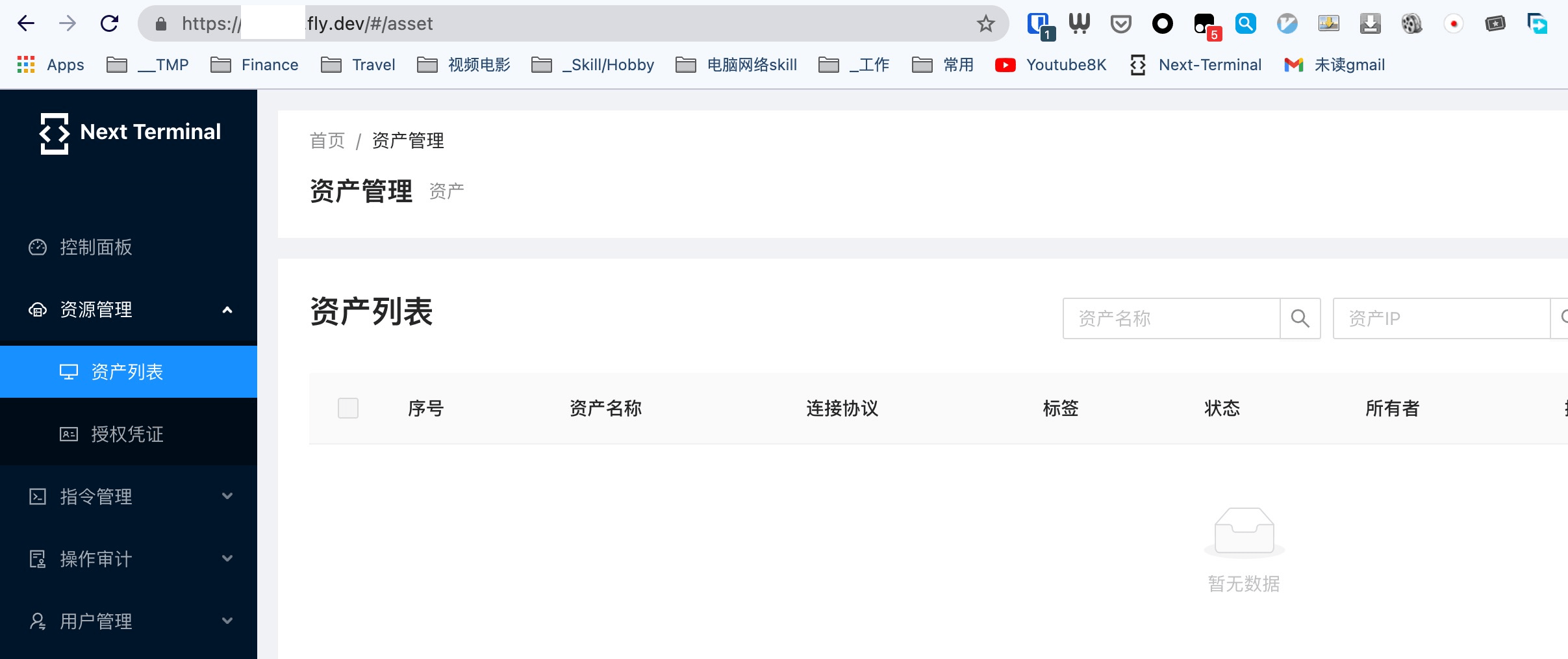Open the Next-Terminal bookmark
This screenshot has width=1568, height=659.
pyautogui.click(x=1196, y=64)
